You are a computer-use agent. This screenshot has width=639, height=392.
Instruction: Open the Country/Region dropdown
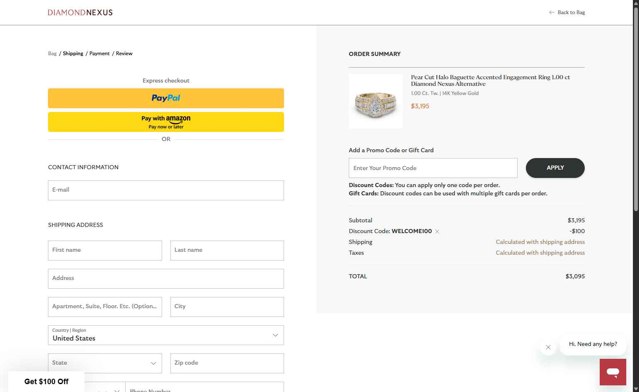click(166, 335)
